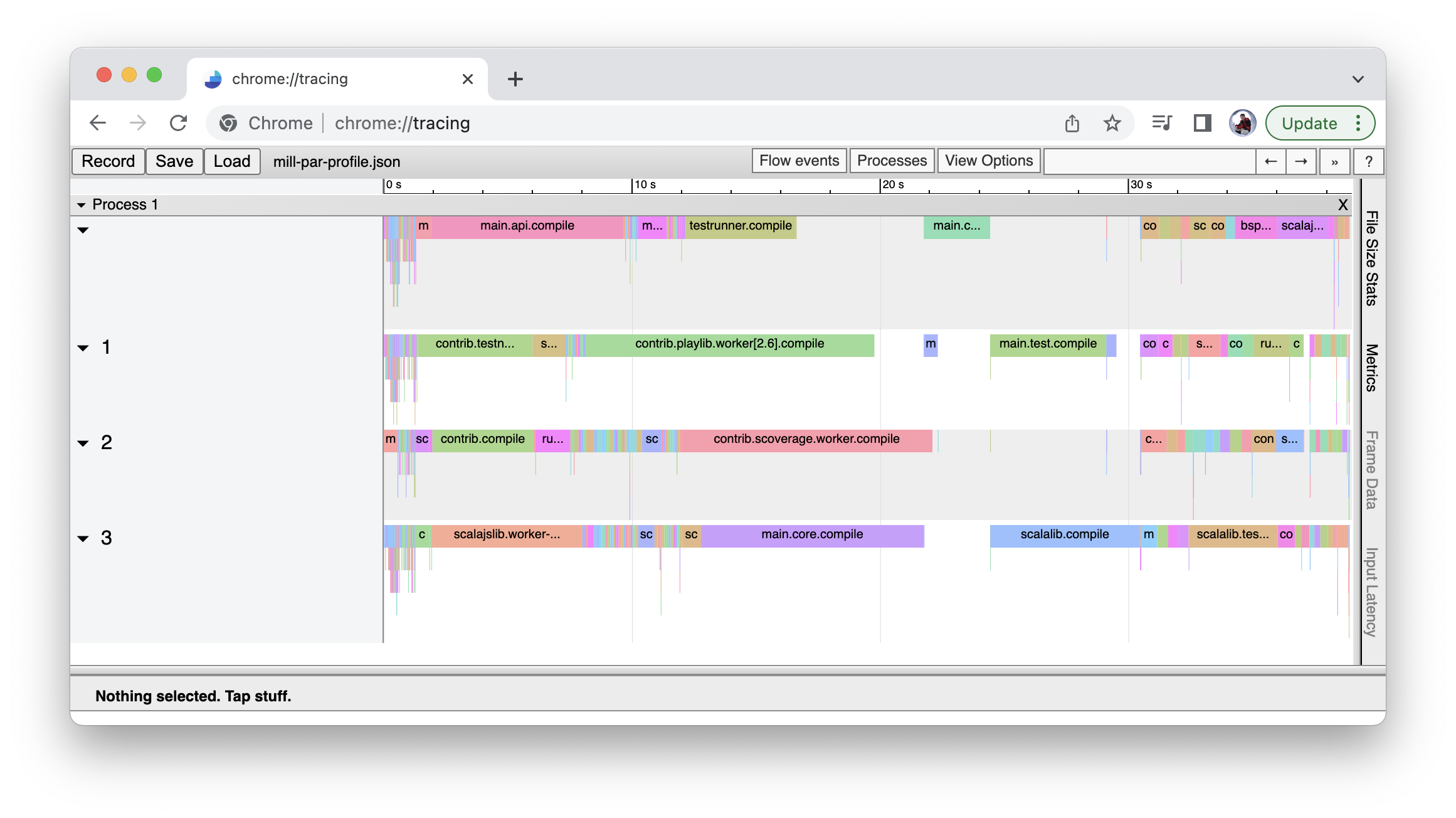The image size is (1456, 818).
Task: Click the contrib.scoverage.worker.compile trace block
Action: 804,438
